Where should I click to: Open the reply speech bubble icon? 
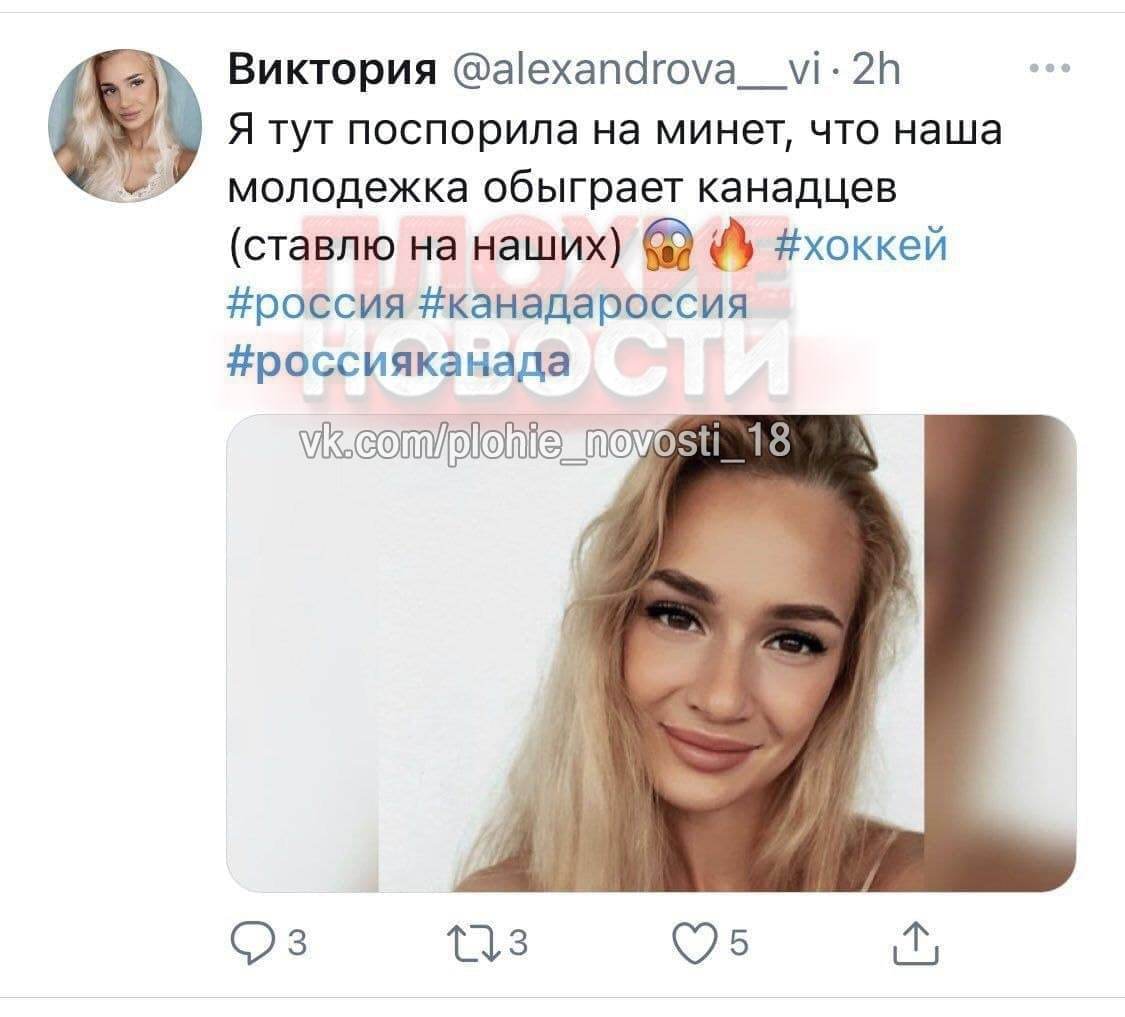(251, 943)
